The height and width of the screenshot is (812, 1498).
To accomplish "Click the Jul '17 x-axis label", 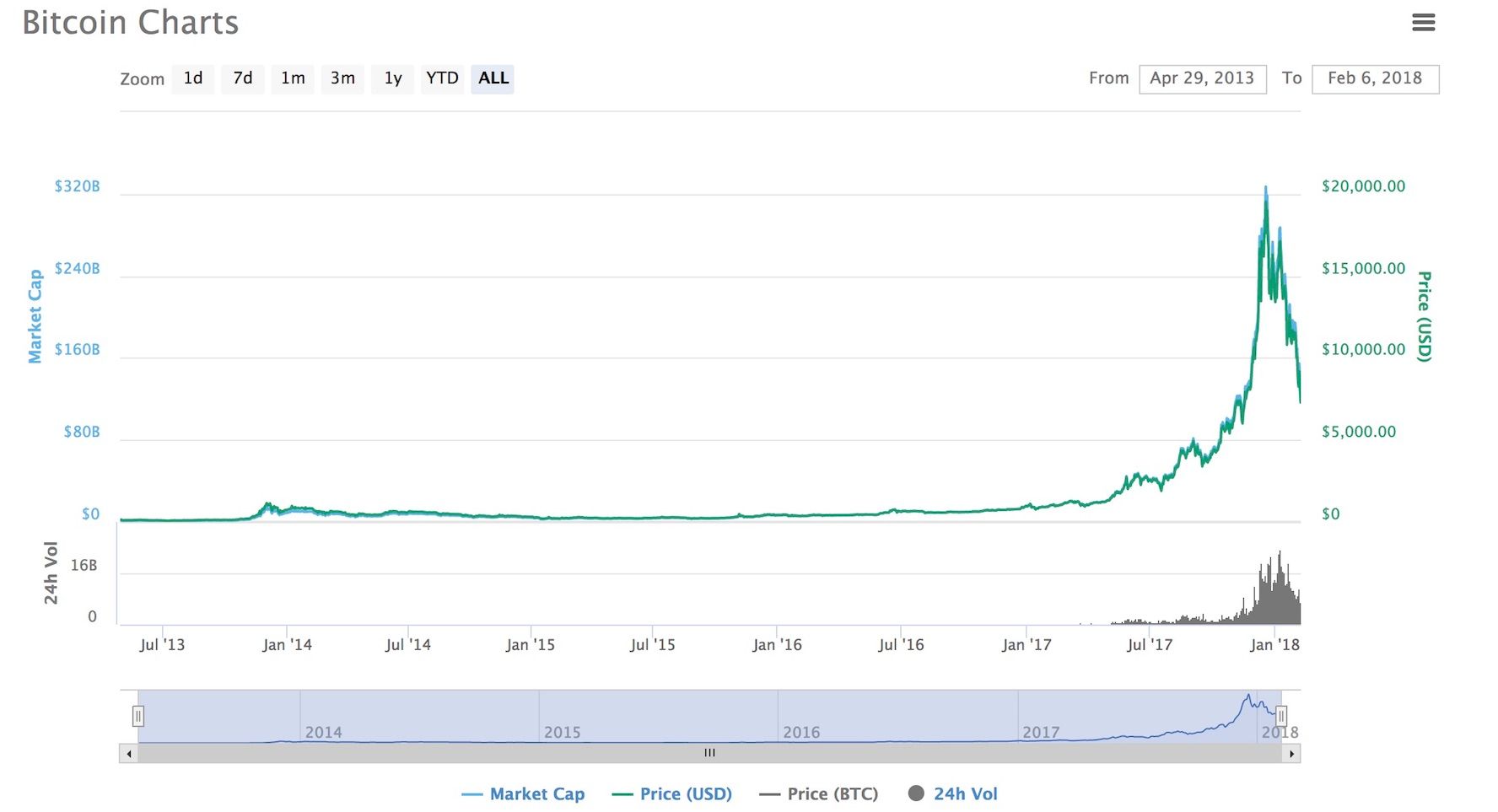I will click(1150, 644).
